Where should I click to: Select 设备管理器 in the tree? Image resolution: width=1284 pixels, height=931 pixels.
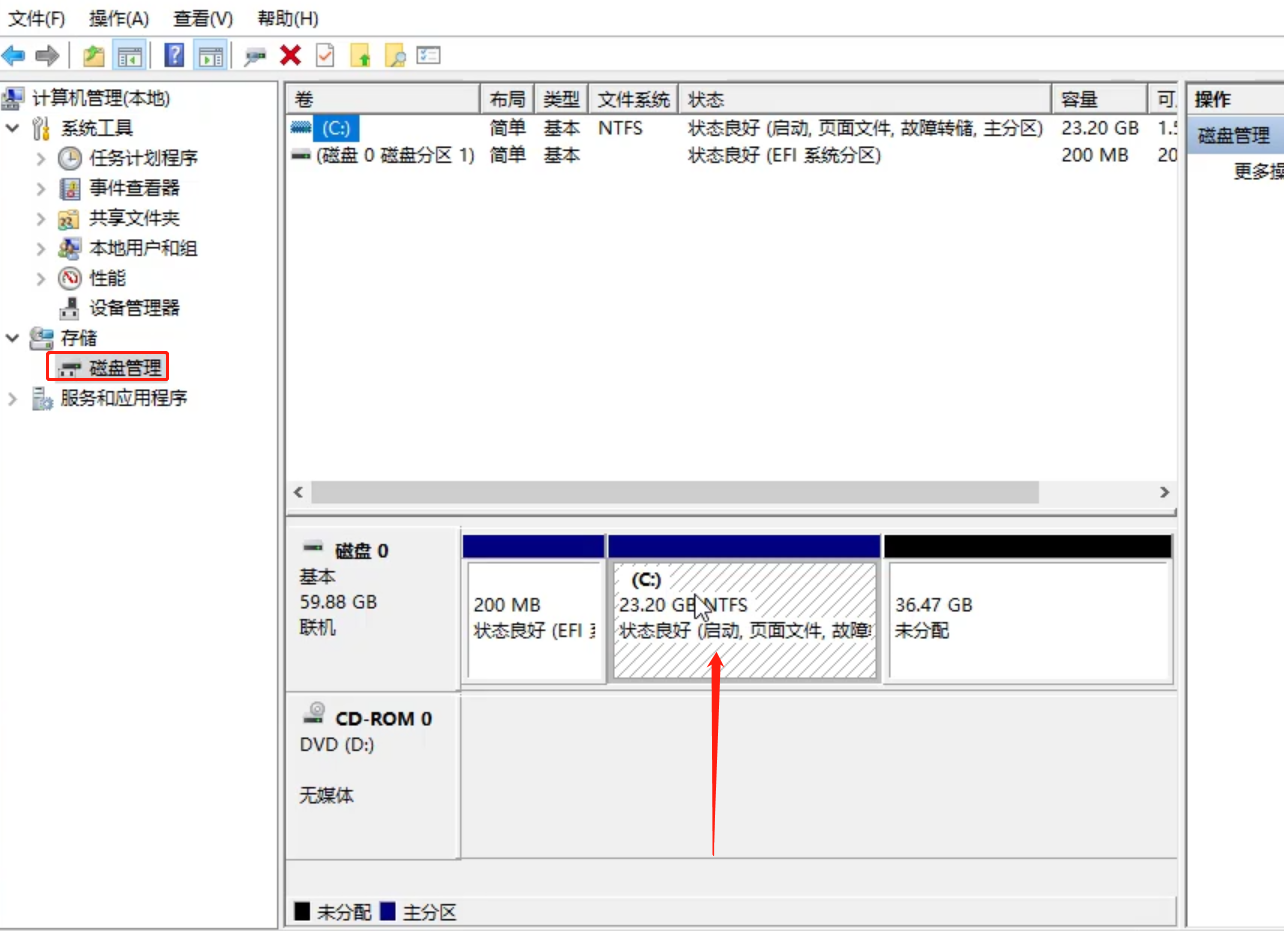[134, 308]
